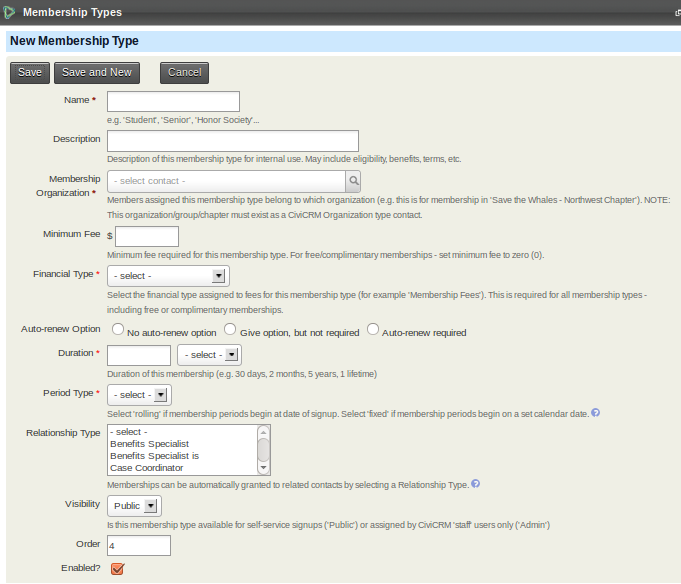The height and width of the screenshot is (584, 681).
Task: Expand the Duration unit dropdown
Action: pos(209,355)
